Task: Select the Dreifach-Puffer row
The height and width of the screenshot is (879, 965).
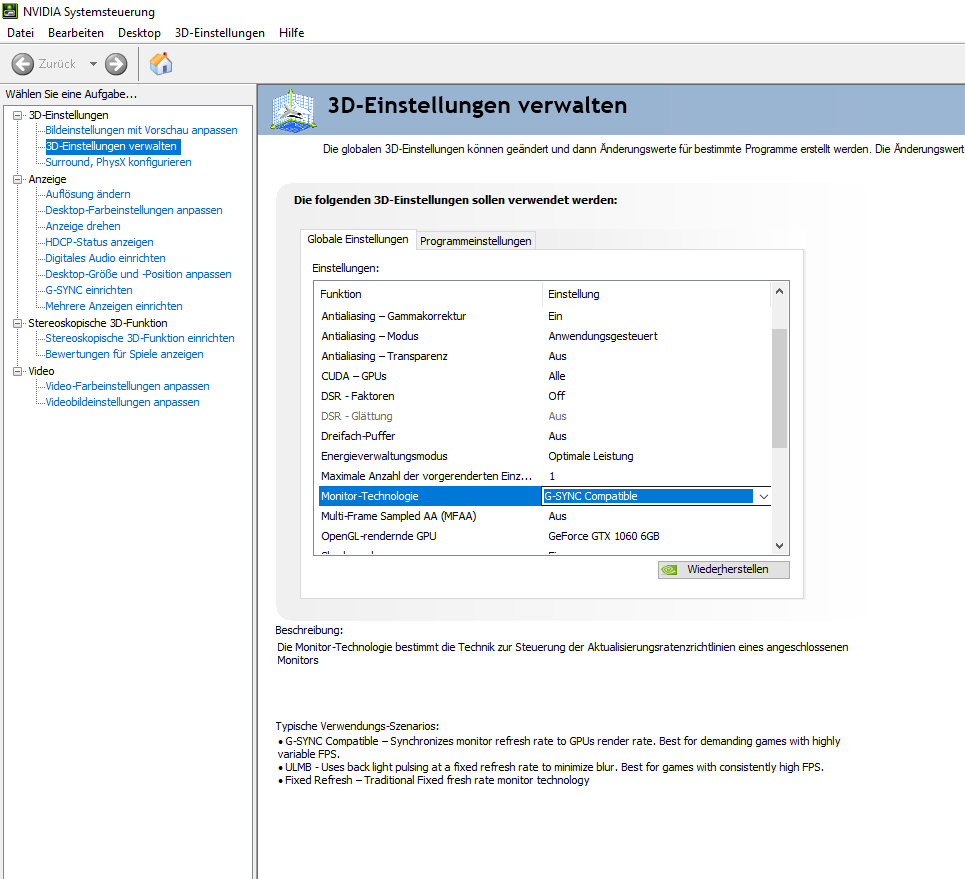Action: click(x=545, y=436)
